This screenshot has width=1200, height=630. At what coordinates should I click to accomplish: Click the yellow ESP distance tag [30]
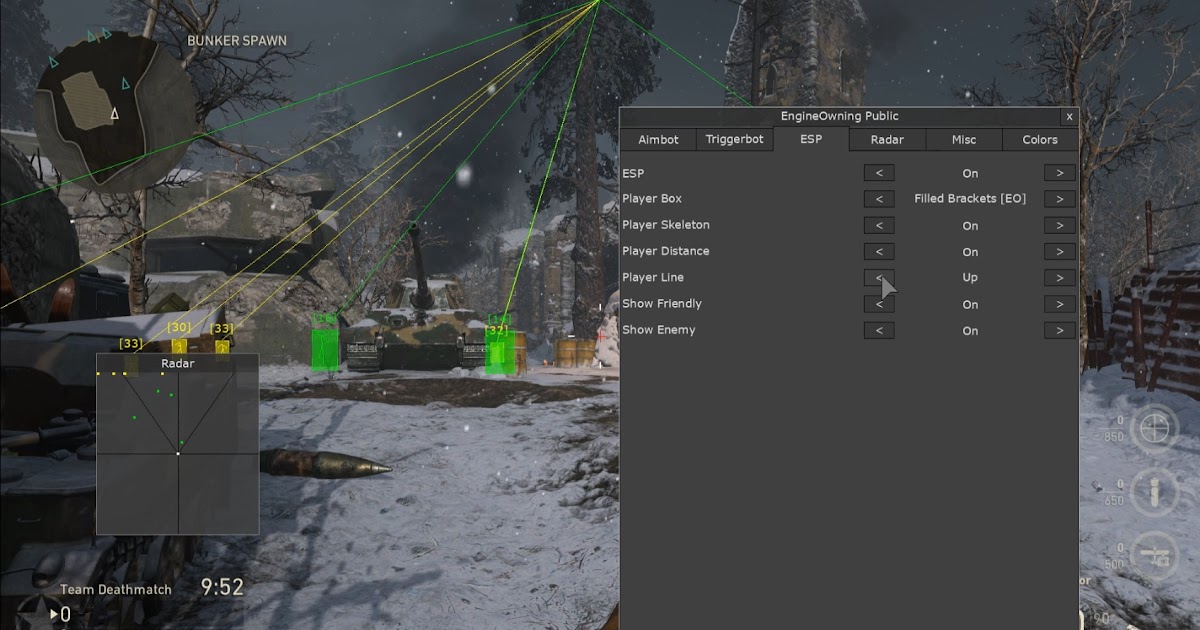pyautogui.click(x=179, y=327)
